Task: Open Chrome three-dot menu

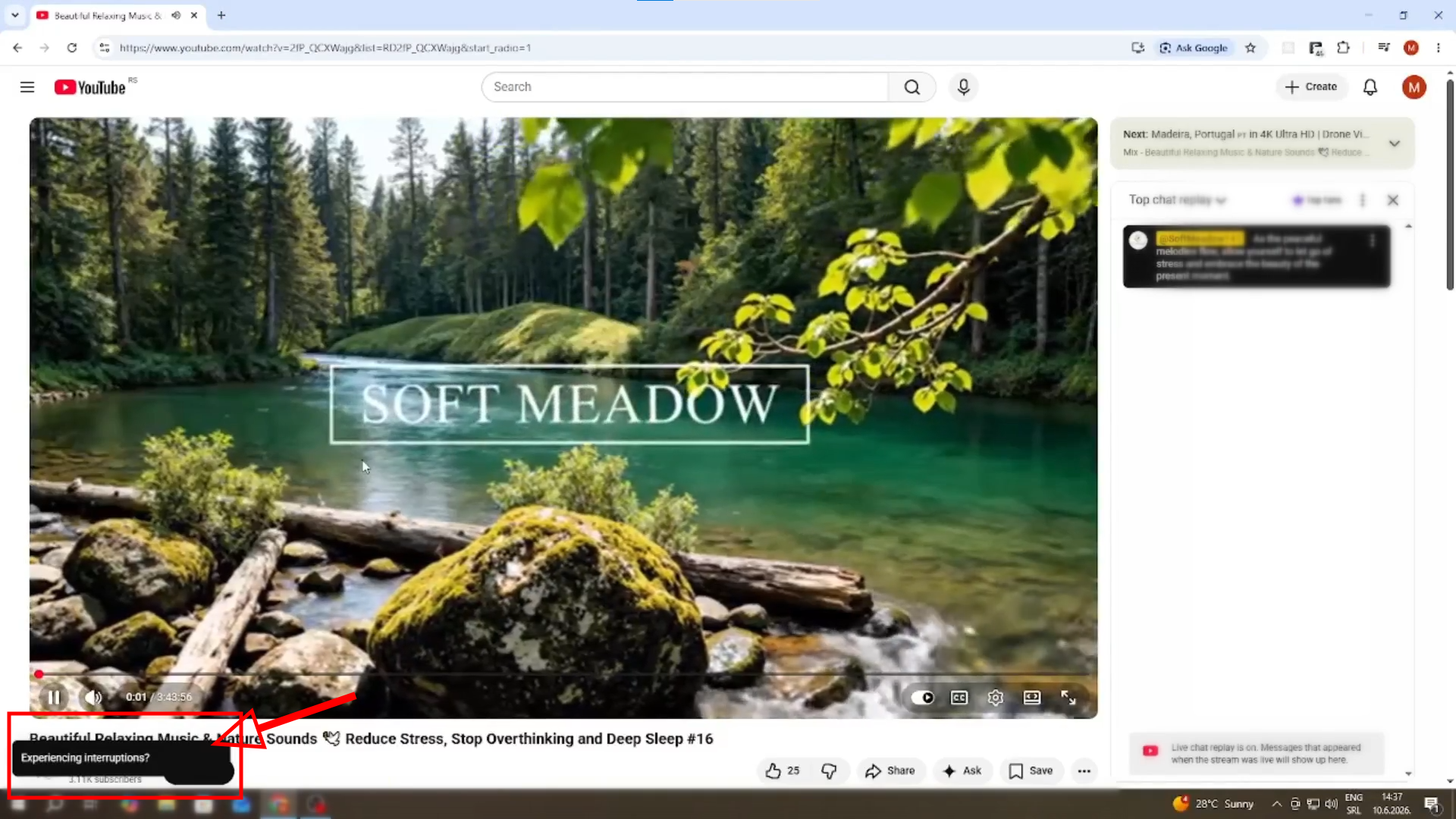Action: (1439, 48)
